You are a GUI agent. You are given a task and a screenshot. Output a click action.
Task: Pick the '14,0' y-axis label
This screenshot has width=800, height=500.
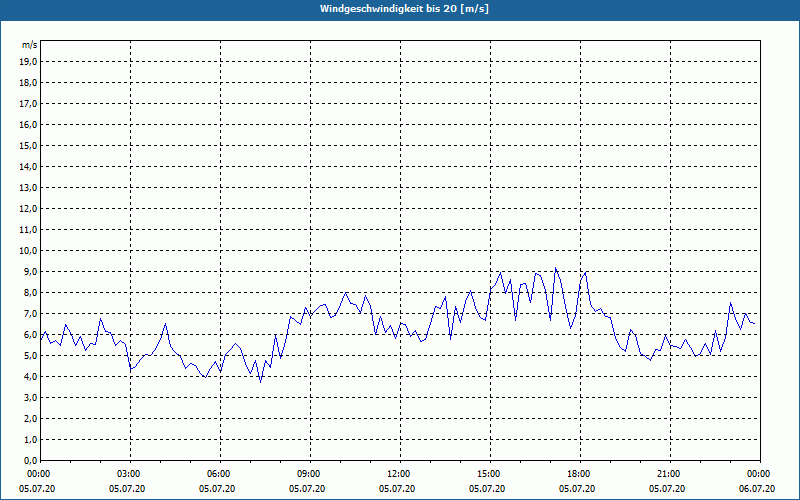coord(28,166)
